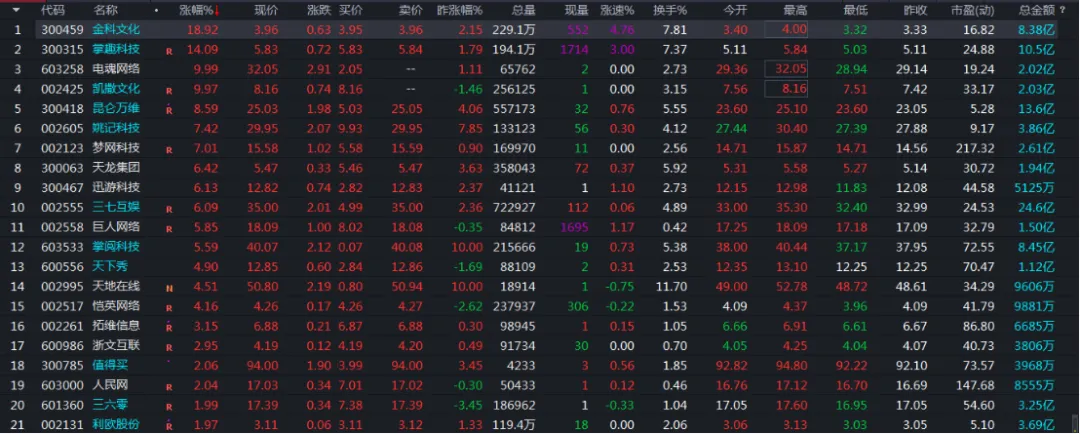Sort by the 总金额 column header
Image resolution: width=1080 pixels, height=434 pixels.
coord(1037,10)
